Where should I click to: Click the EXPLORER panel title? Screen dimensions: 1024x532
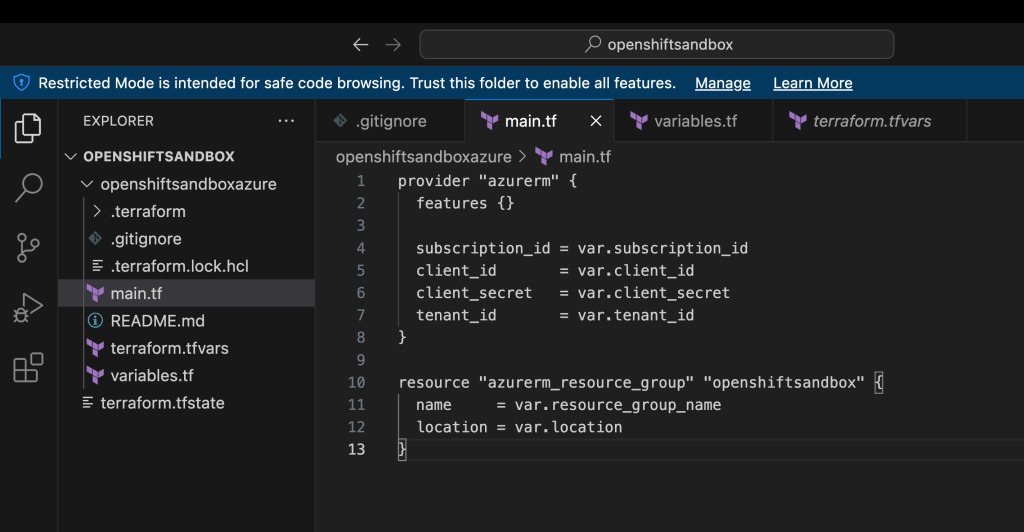(x=118, y=121)
